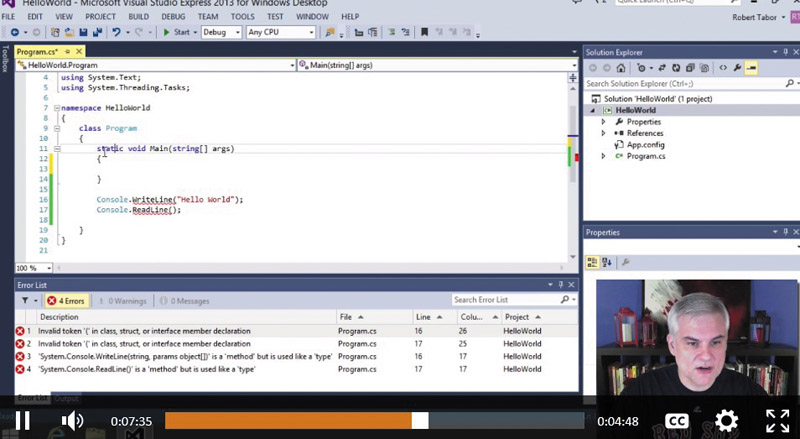Image resolution: width=800 pixels, height=439 pixels.
Task: Click the View Code icon in Solution Explorer
Action: 723,68
